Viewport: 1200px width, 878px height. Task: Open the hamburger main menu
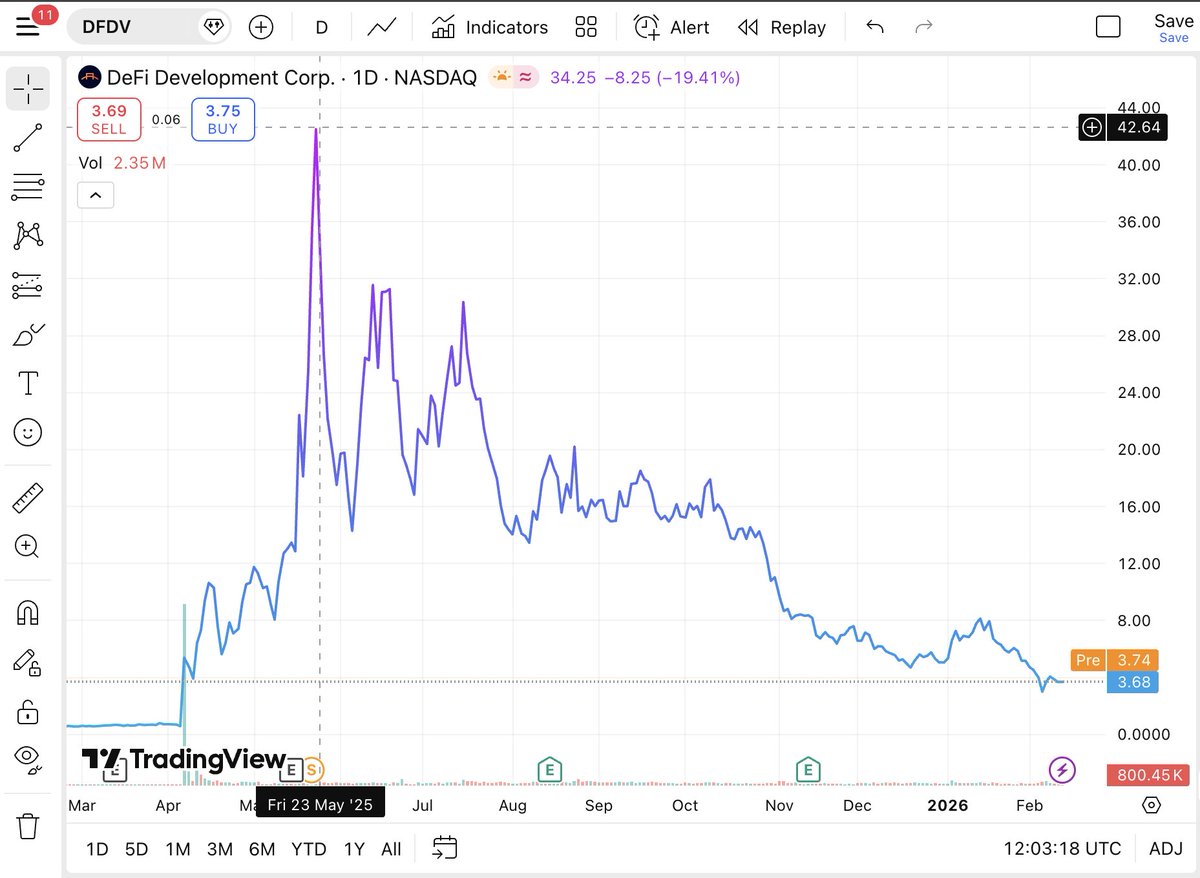coord(27,27)
